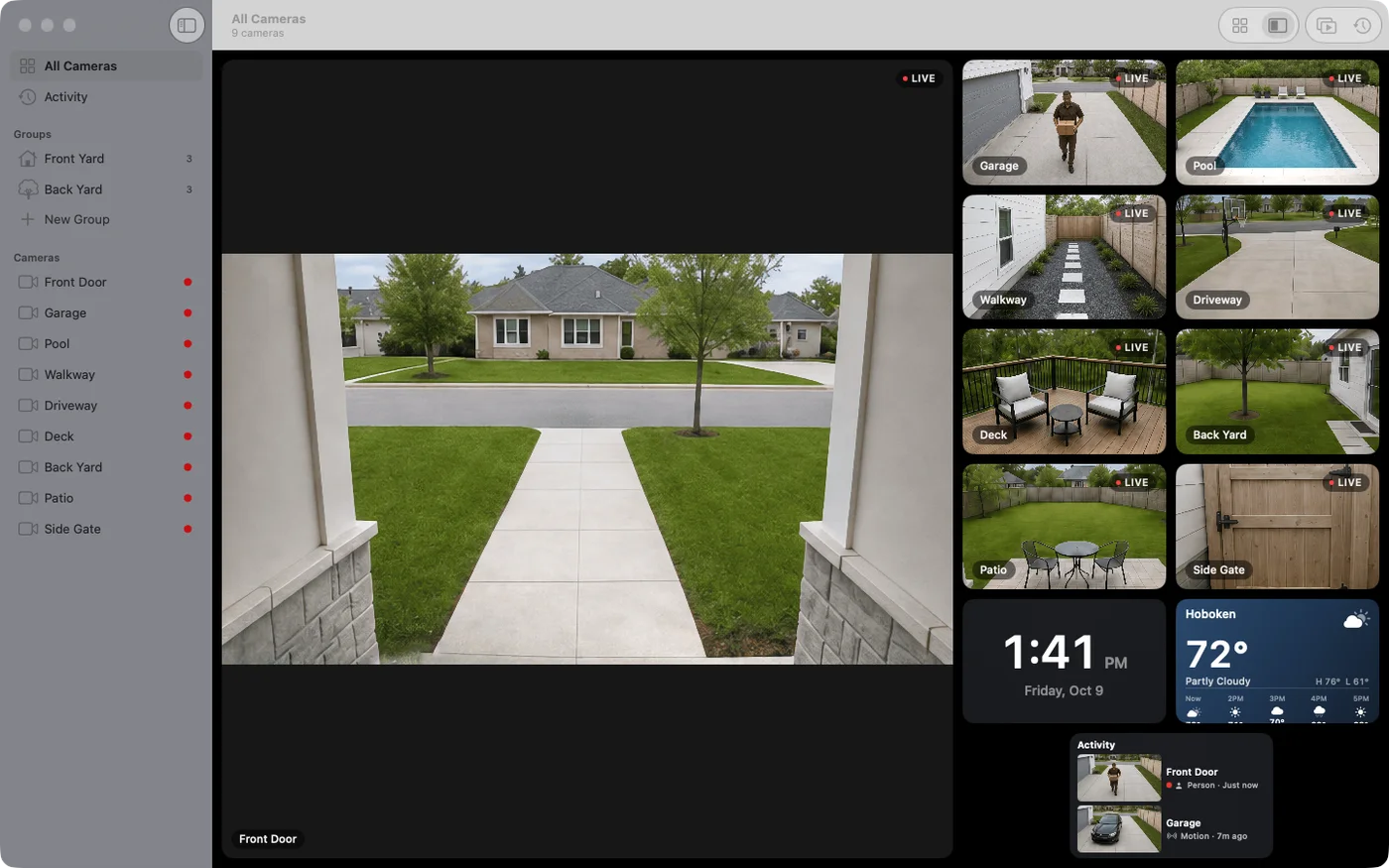Click the LIVE badge on the main feed

[x=919, y=78]
